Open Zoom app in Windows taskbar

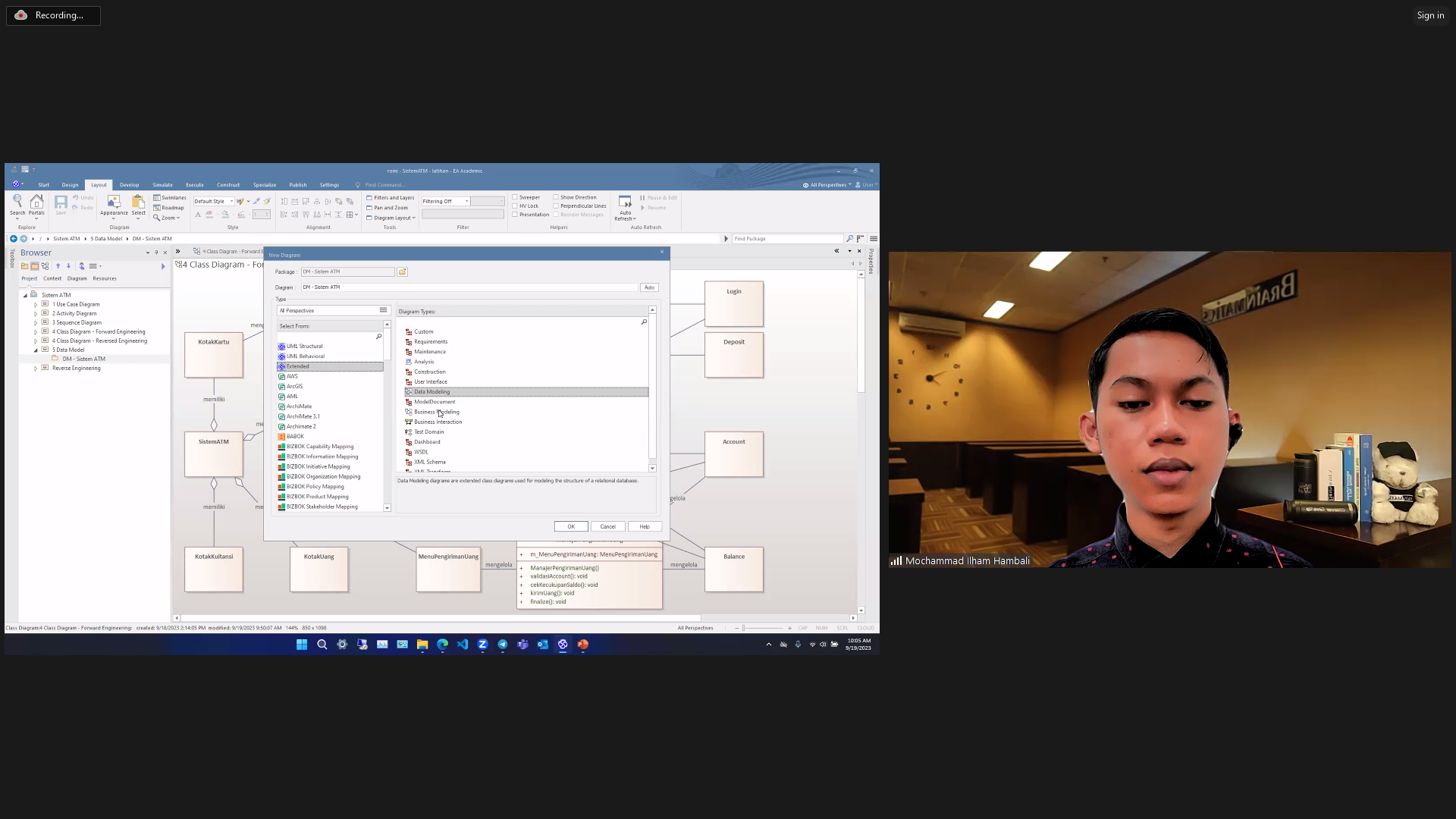pyautogui.click(x=482, y=645)
